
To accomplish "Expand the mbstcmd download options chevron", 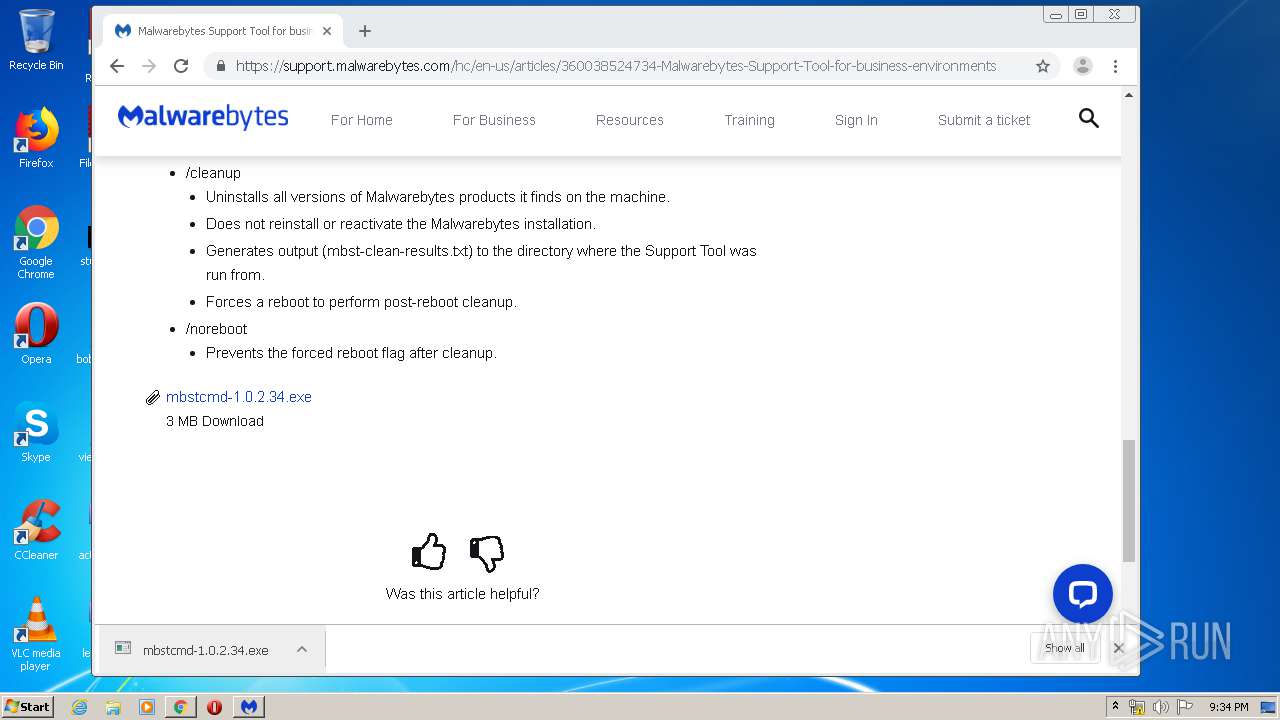I will [x=301, y=650].
